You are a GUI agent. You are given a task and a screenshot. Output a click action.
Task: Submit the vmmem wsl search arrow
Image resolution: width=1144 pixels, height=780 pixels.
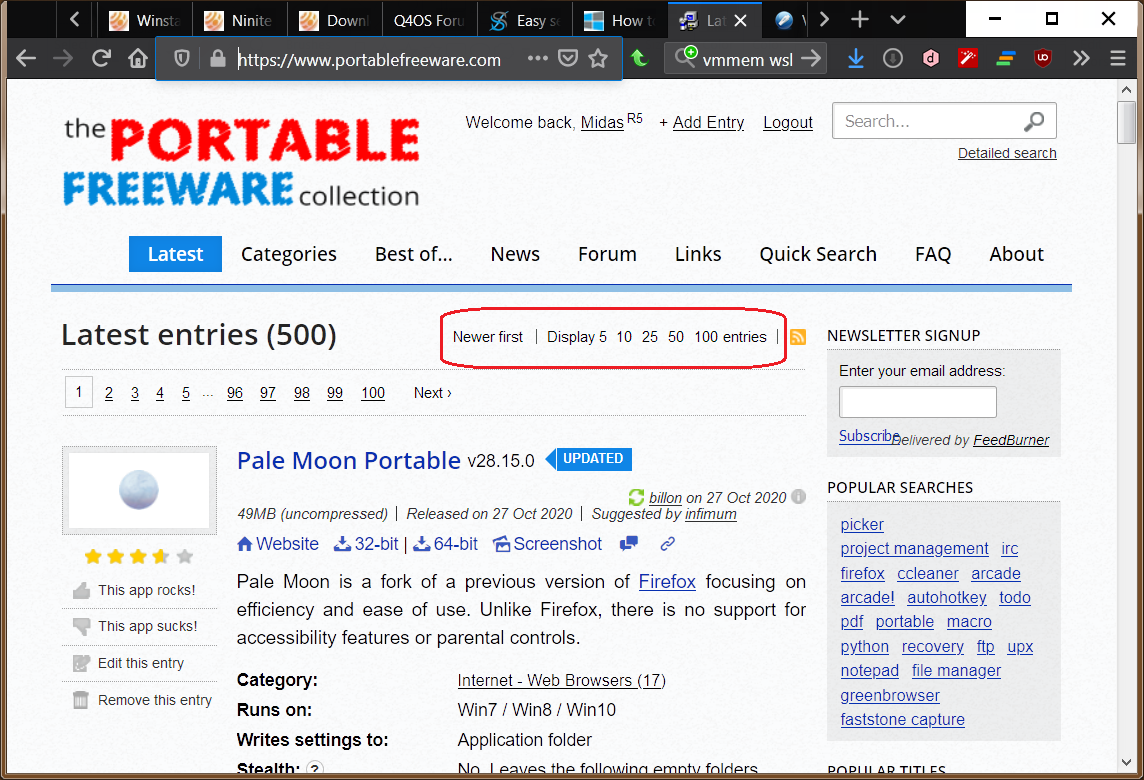tap(811, 58)
